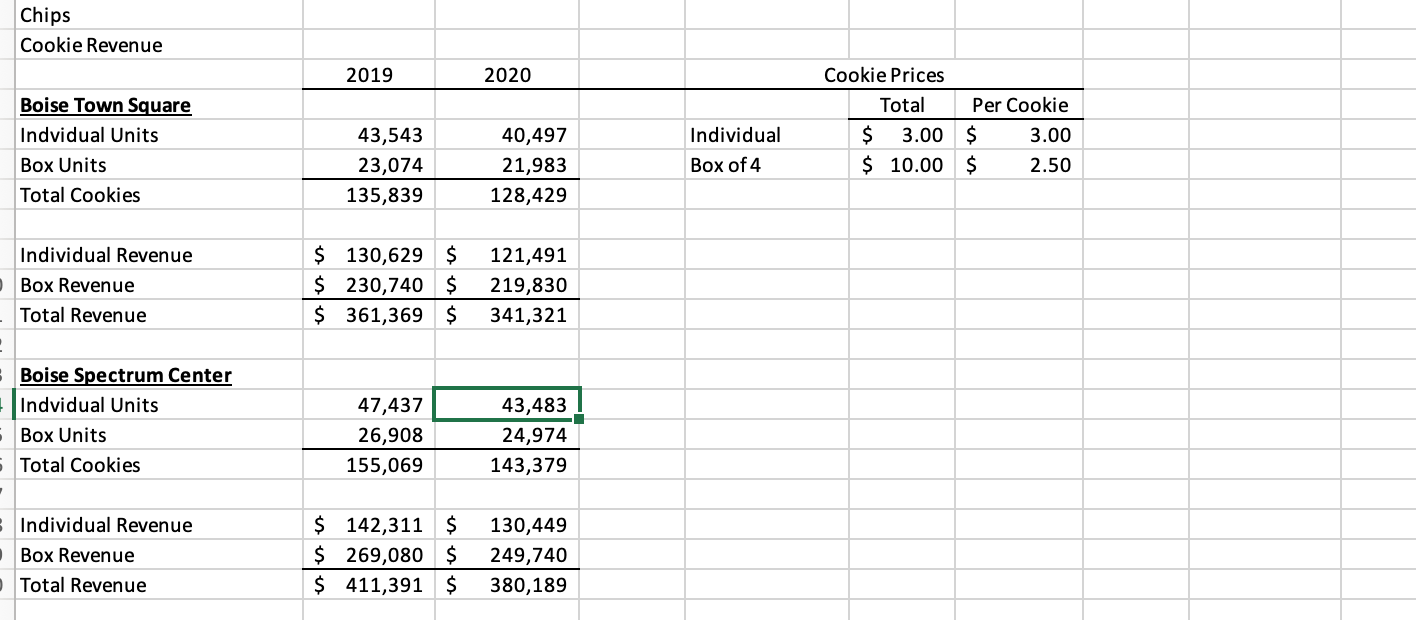This screenshot has width=1416, height=620.
Task: Click the 'Individual' price row label
Action: coord(766,135)
